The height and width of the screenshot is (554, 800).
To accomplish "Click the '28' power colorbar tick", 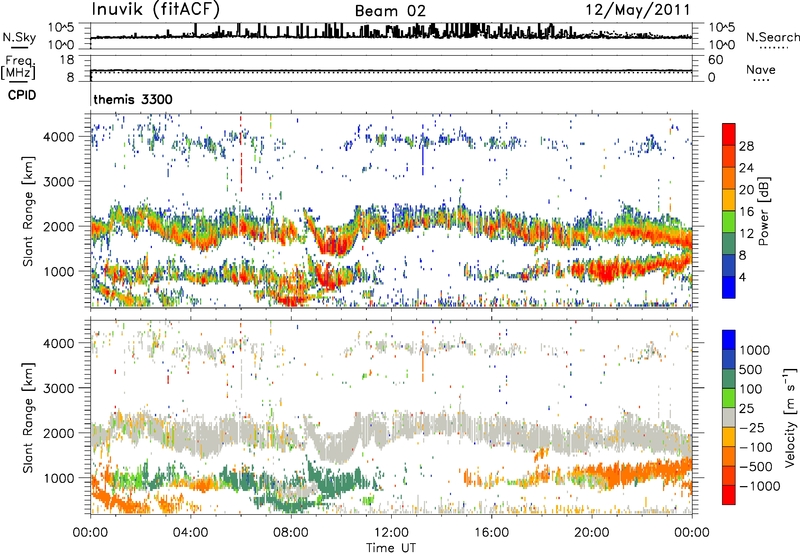I will [746, 146].
